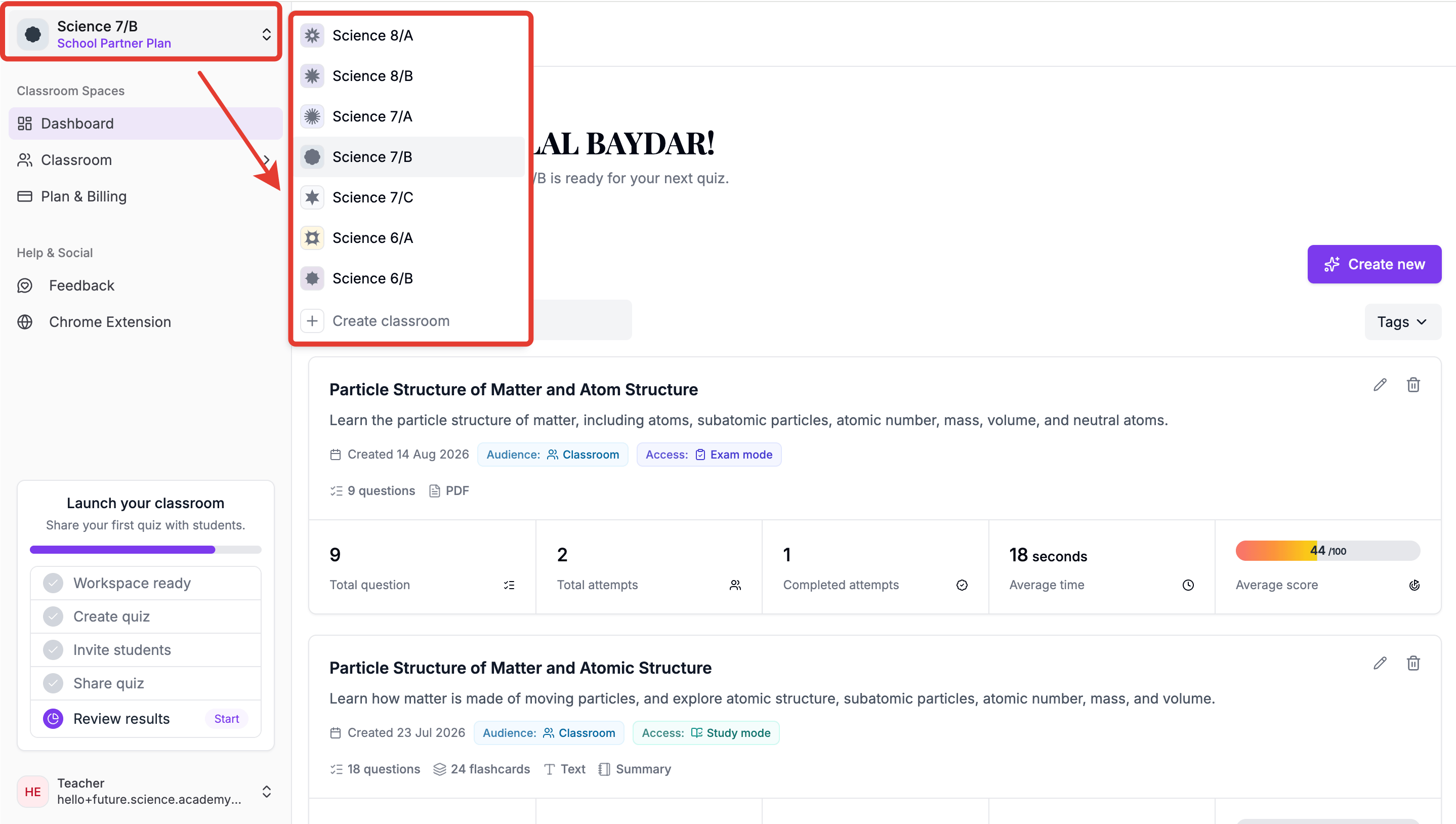Expand the Classroom sidebar submenu chevron
The height and width of the screenshot is (824, 1456).
[x=267, y=160]
